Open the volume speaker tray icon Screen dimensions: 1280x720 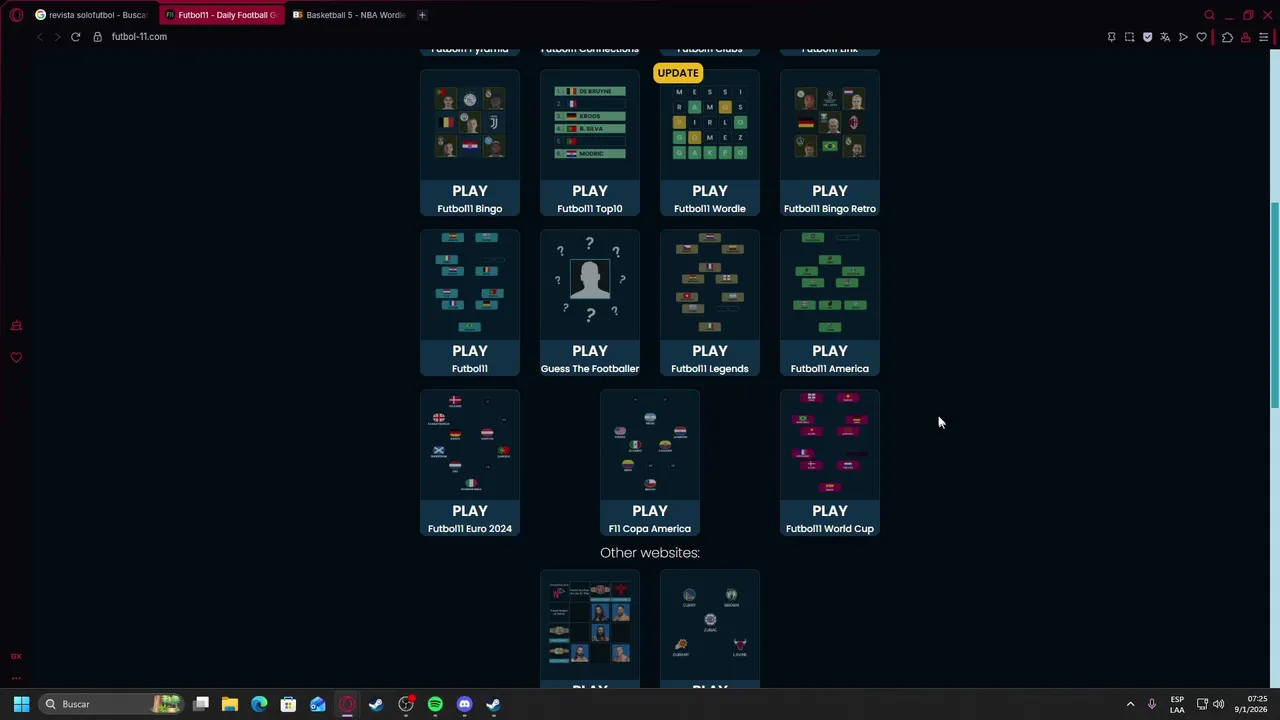pos(1219,704)
